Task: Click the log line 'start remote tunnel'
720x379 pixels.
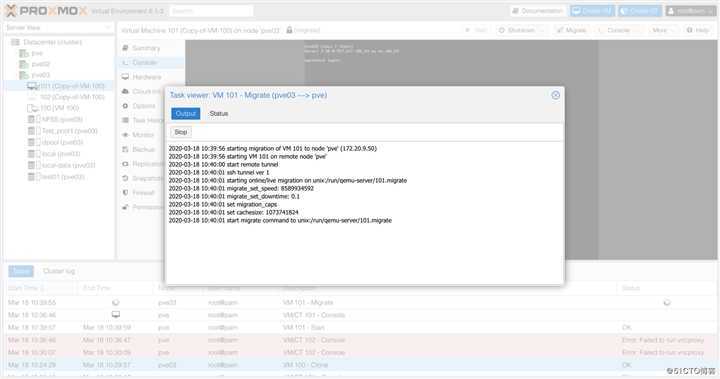Action: point(223,164)
